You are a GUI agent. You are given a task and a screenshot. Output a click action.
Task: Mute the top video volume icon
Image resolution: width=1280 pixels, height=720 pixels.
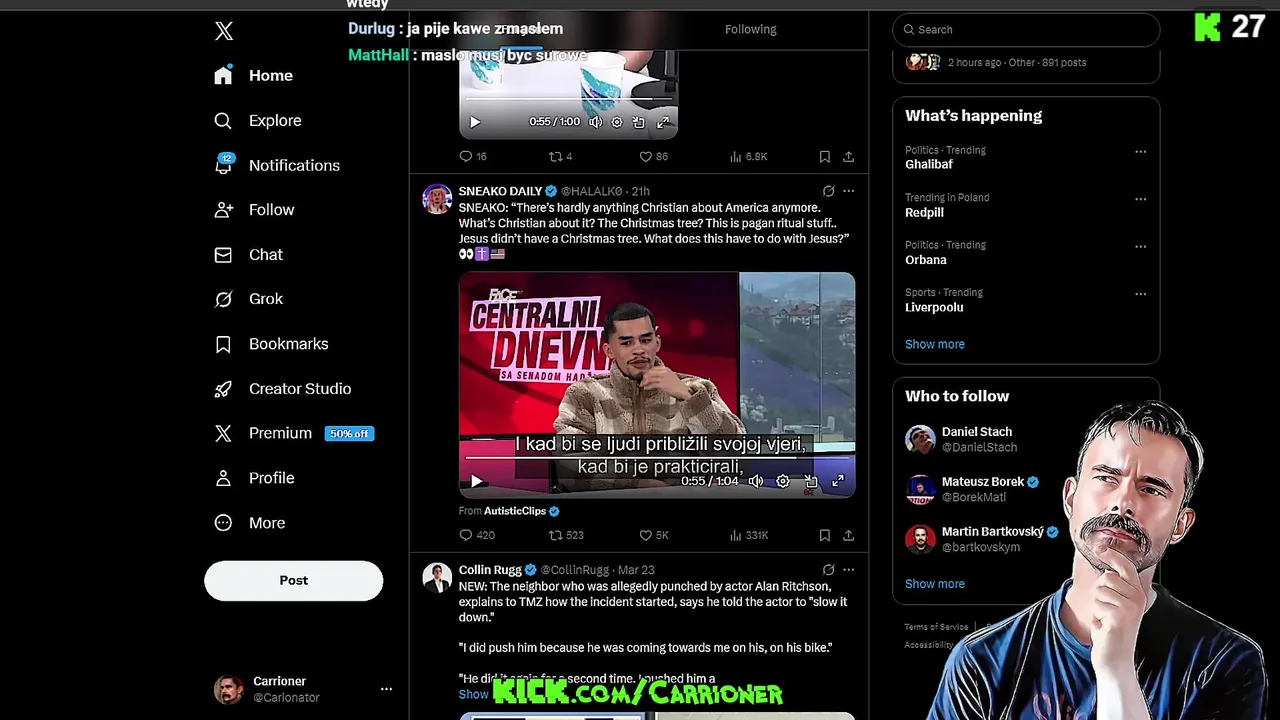[x=596, y=122]
